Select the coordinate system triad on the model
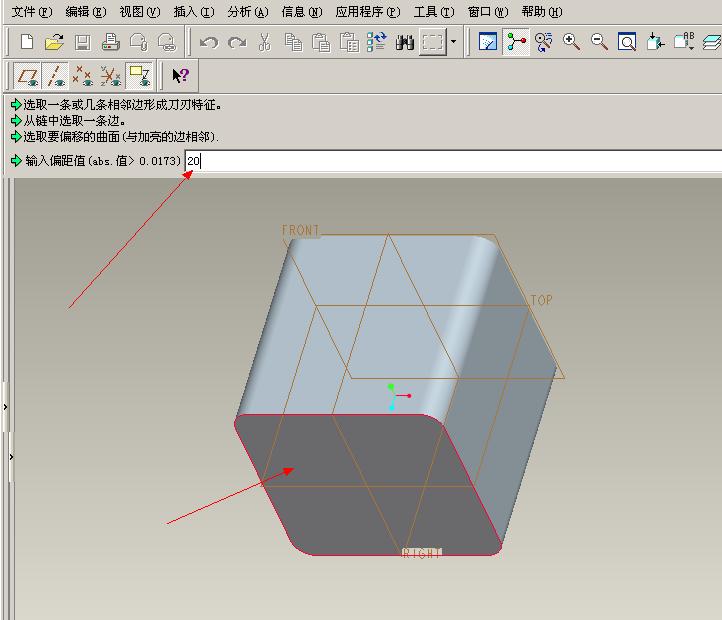Image resolution: width=722 pixels, height=620 pixels. (398, 397)
